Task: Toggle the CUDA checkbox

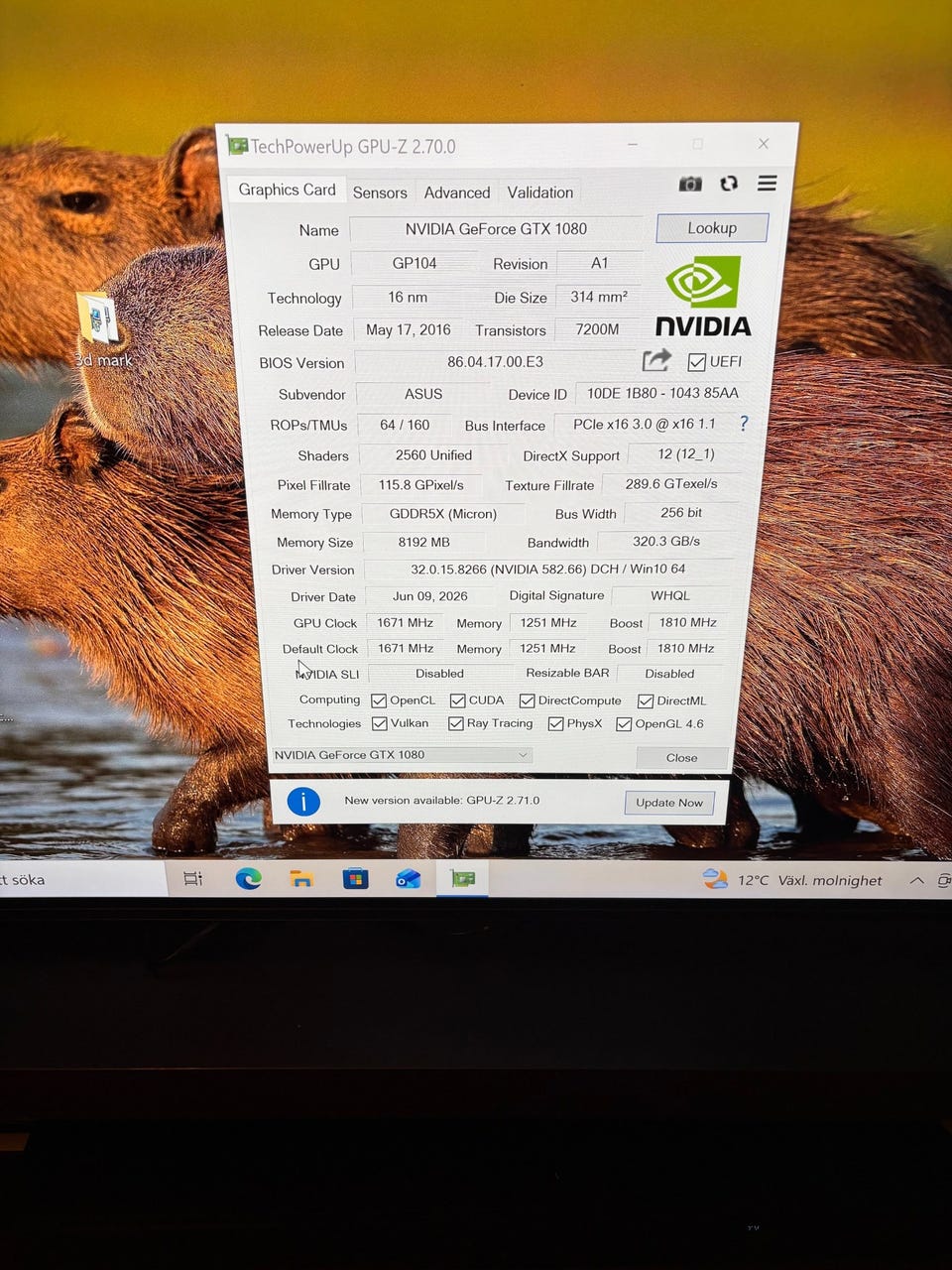Action: 457,700
